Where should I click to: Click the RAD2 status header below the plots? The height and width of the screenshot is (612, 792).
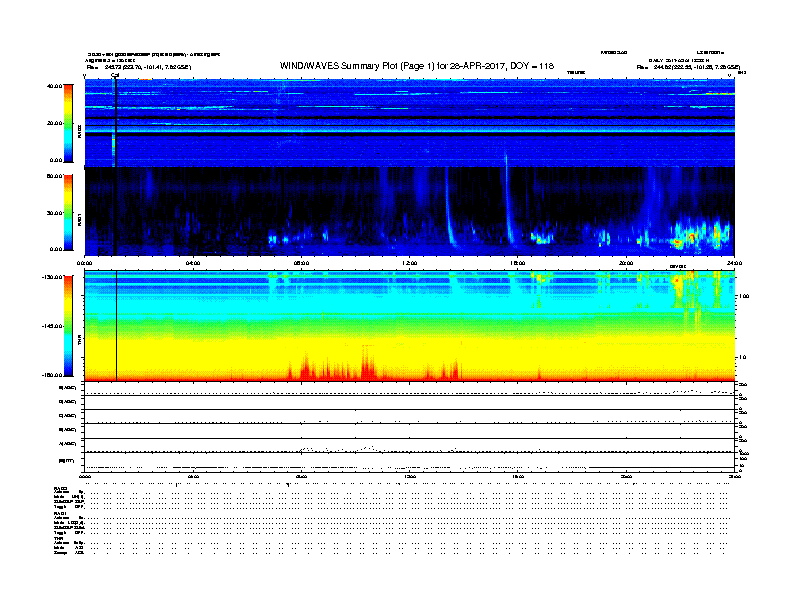click(61, 489)
